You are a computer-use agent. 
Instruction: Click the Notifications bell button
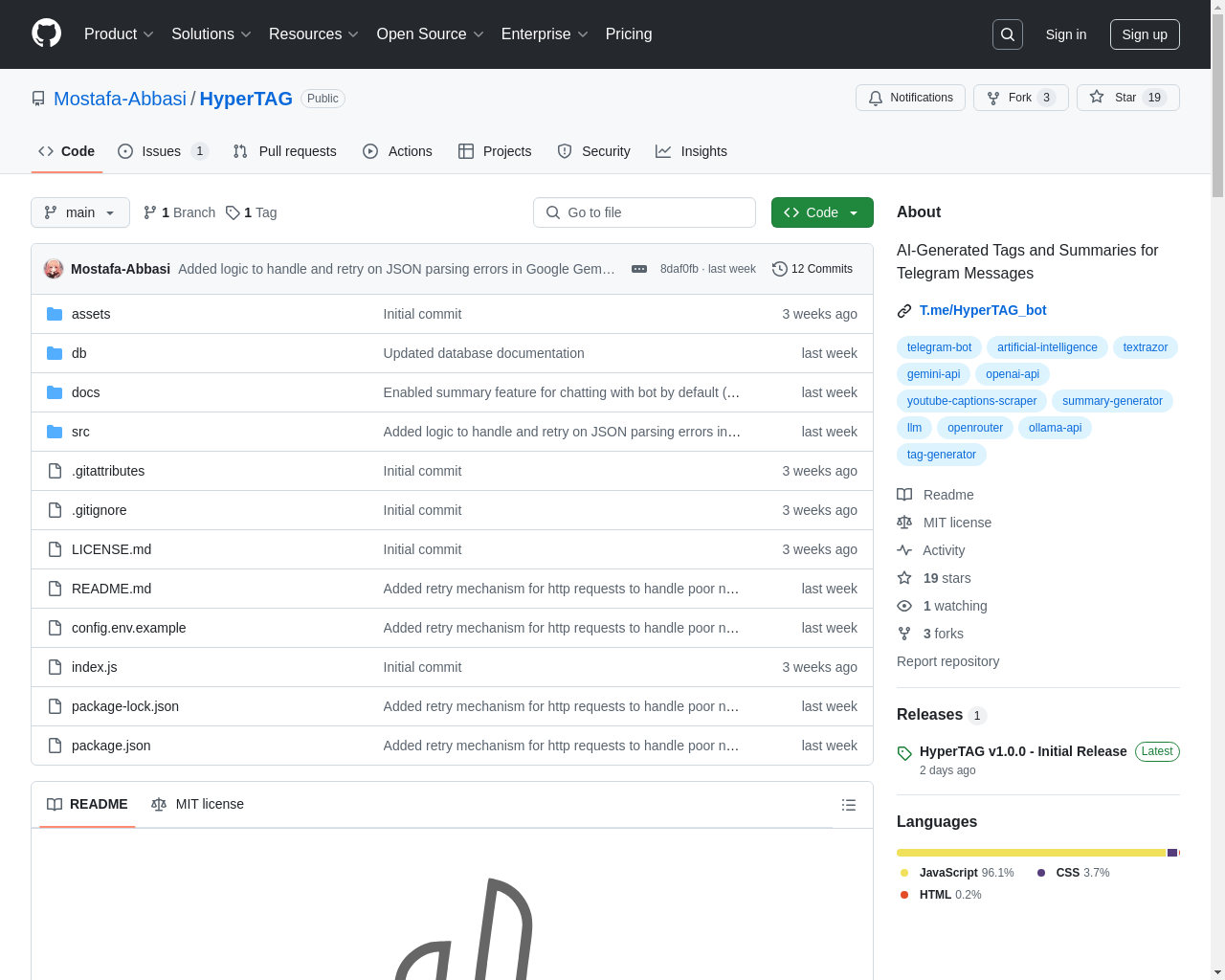(x=910, y=98)
